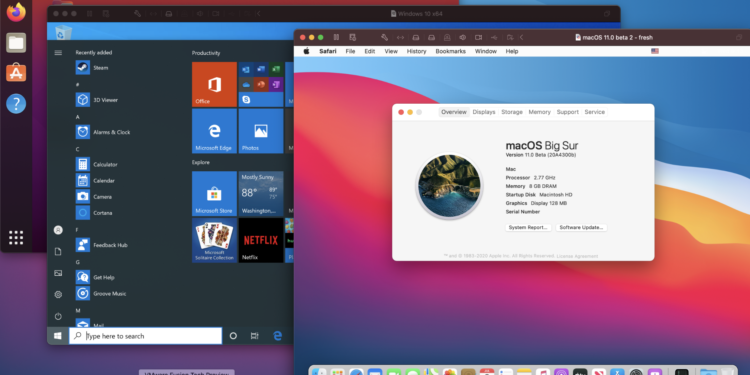750x375 pixels.
Task: Launch Cortana from the app list
Action: click(x=94, y=213)
